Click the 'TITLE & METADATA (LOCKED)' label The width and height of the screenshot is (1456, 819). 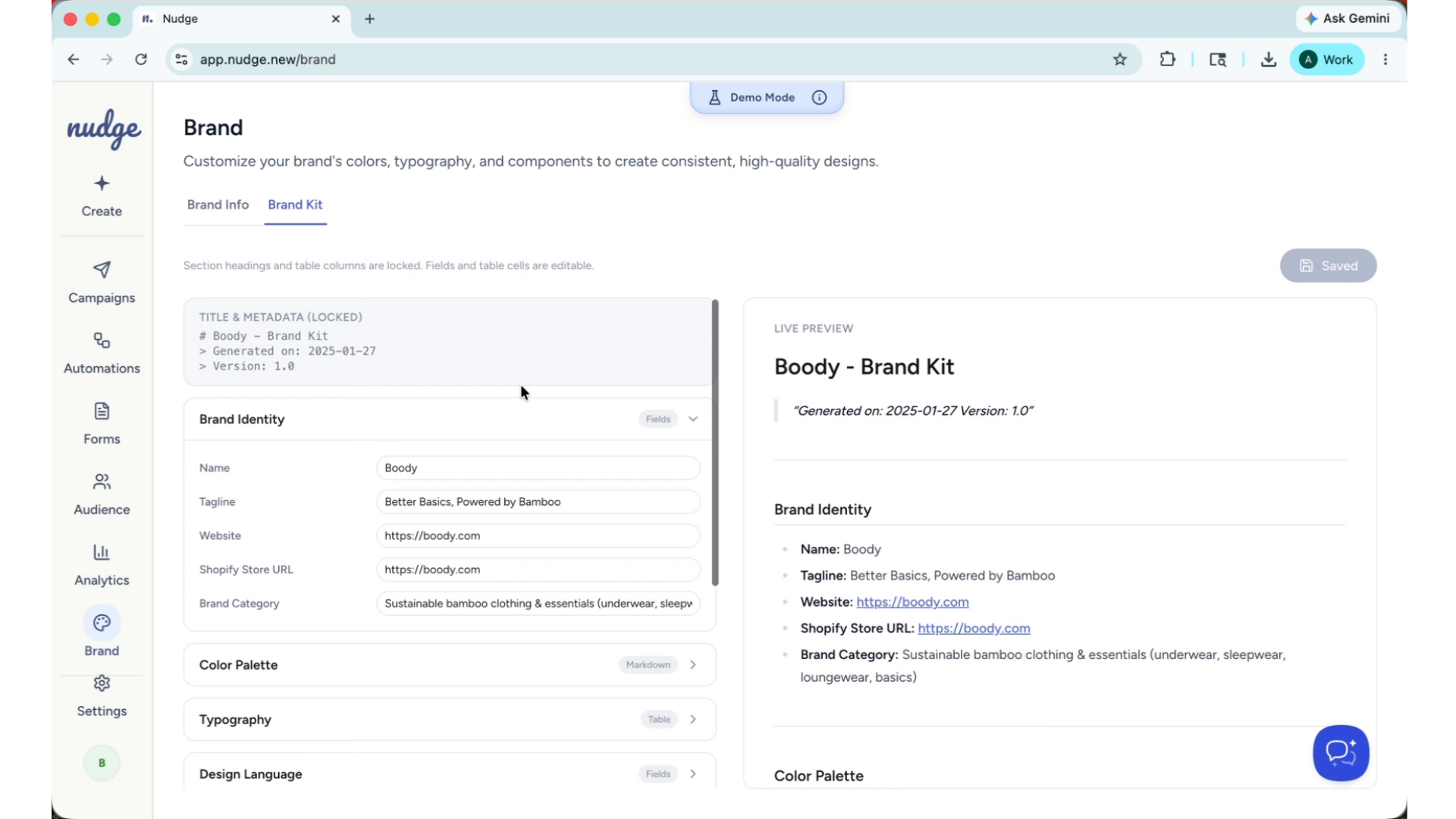[x=281, y=317]
